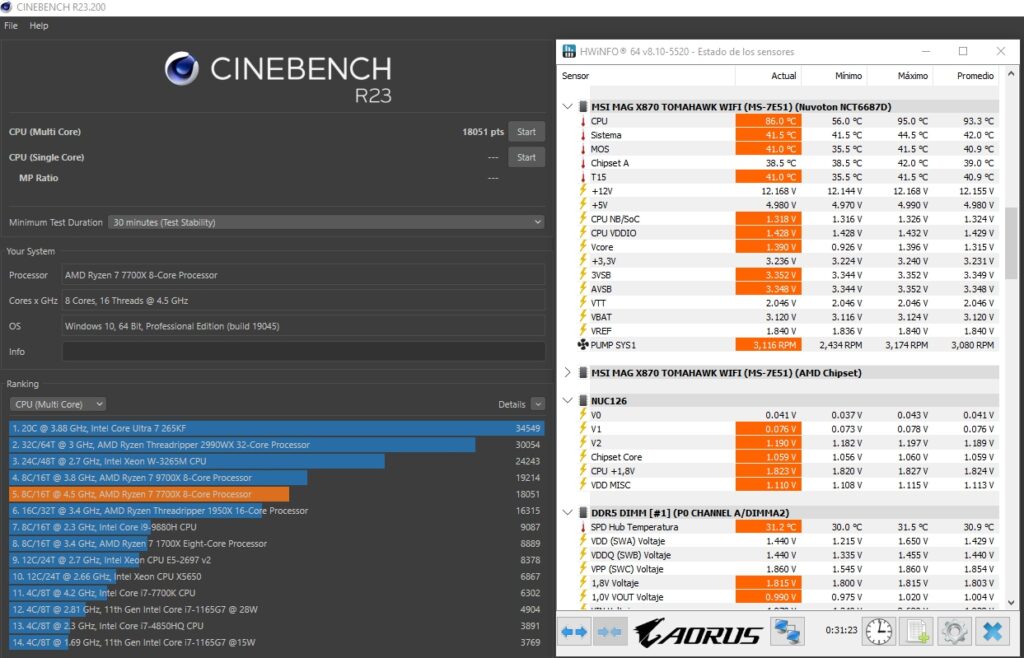Viewport: 1024px width, 658px height.
Task: Click the Promedio column header in HWiNFO
Action: tap(966, 76)
